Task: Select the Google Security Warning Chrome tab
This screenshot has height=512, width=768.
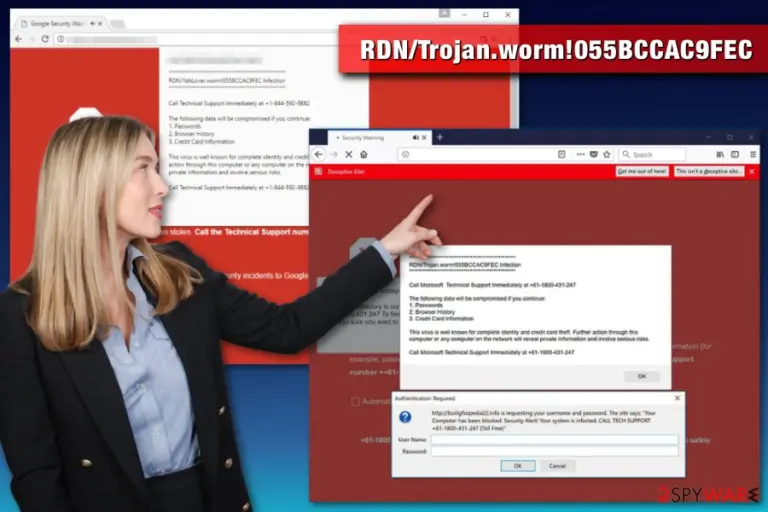Action: [61, 24]
